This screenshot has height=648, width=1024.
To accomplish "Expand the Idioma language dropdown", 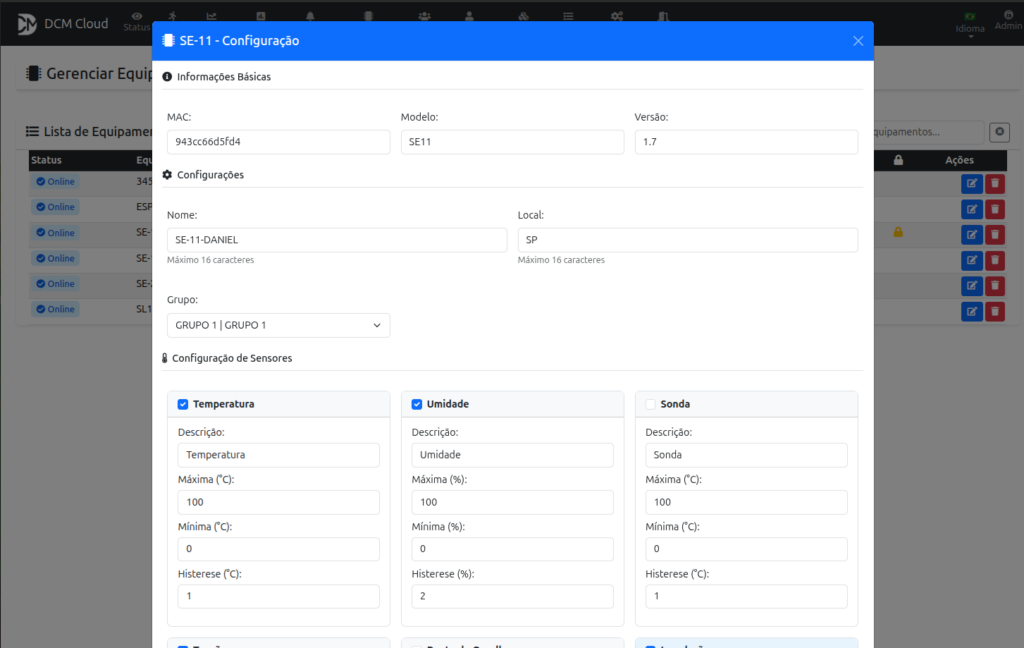I will (969, 27).
